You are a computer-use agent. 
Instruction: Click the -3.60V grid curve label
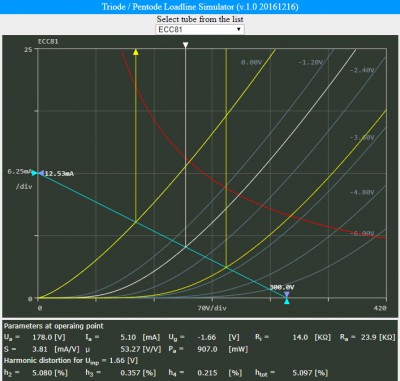click(x=362, y=137)
